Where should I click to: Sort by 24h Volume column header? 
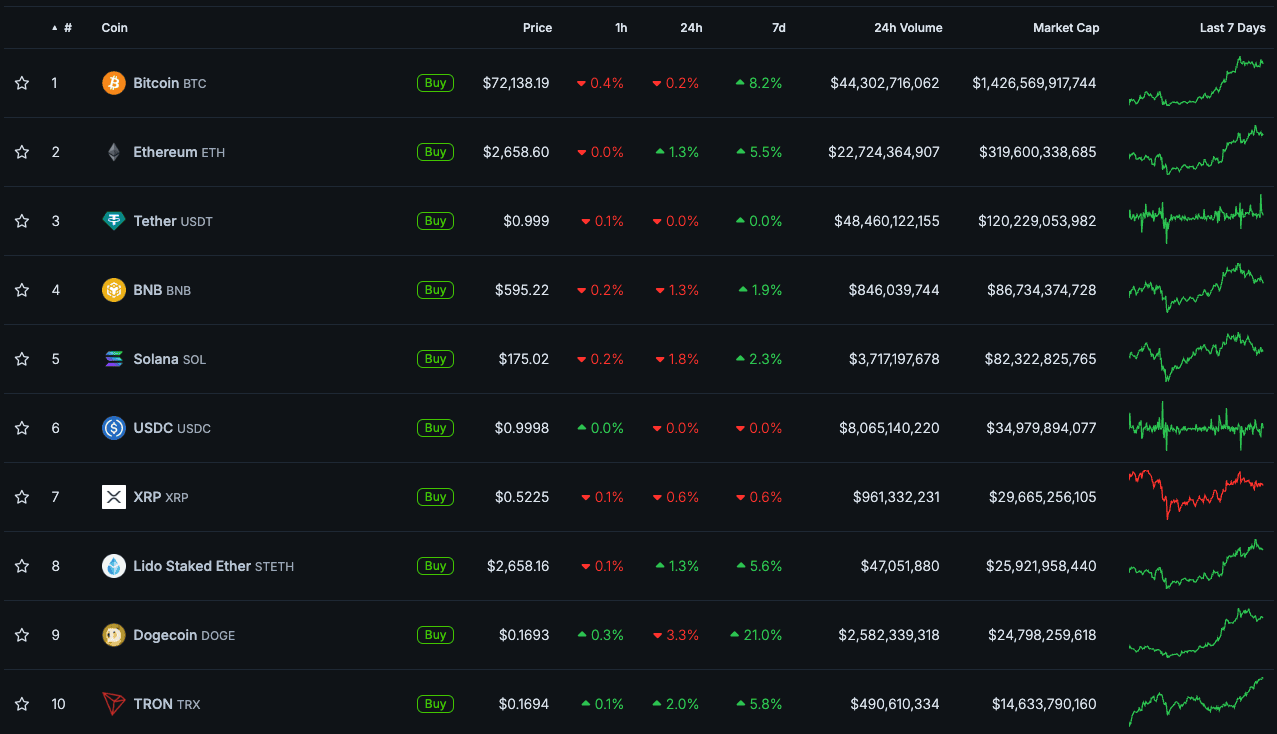(908, 28)
